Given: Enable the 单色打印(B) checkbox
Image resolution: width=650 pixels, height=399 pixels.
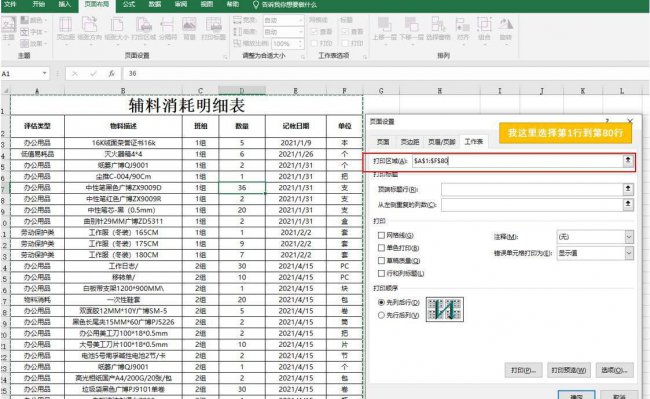Looking at the screenshot, I should pos(381,248).
